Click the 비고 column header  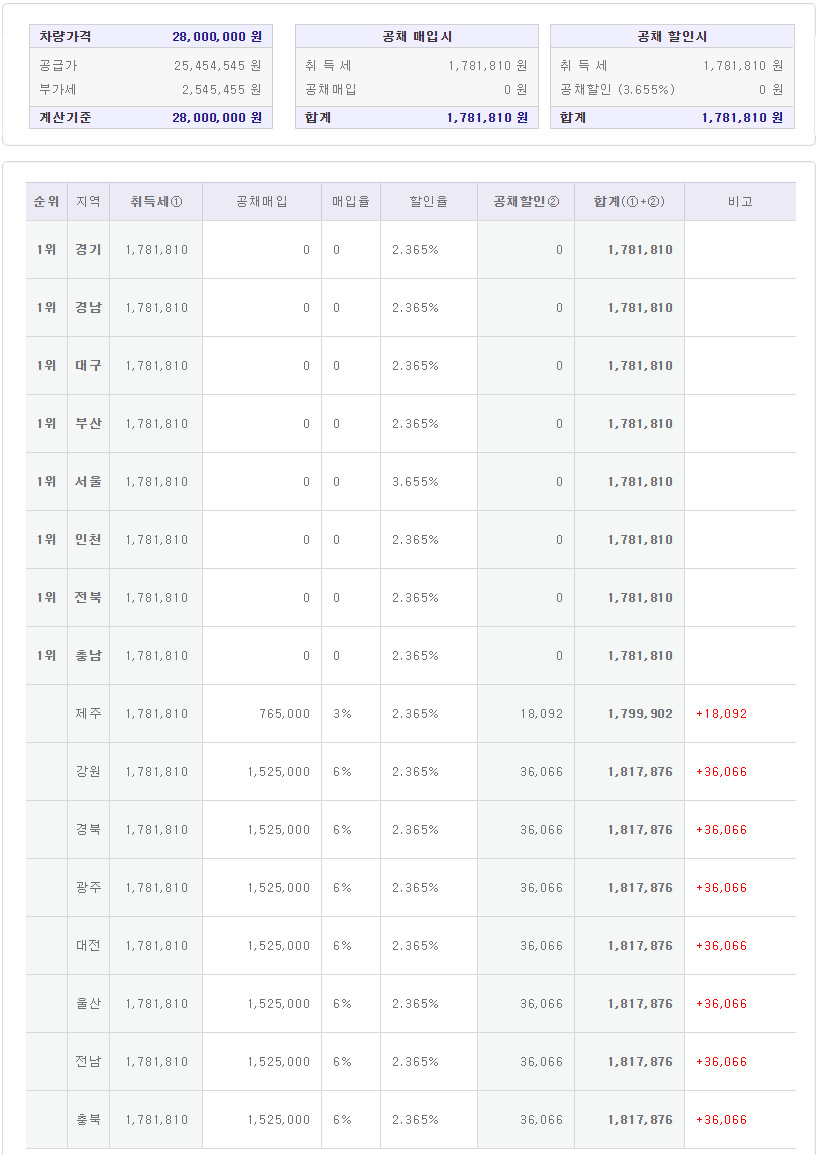coord(740,201)
